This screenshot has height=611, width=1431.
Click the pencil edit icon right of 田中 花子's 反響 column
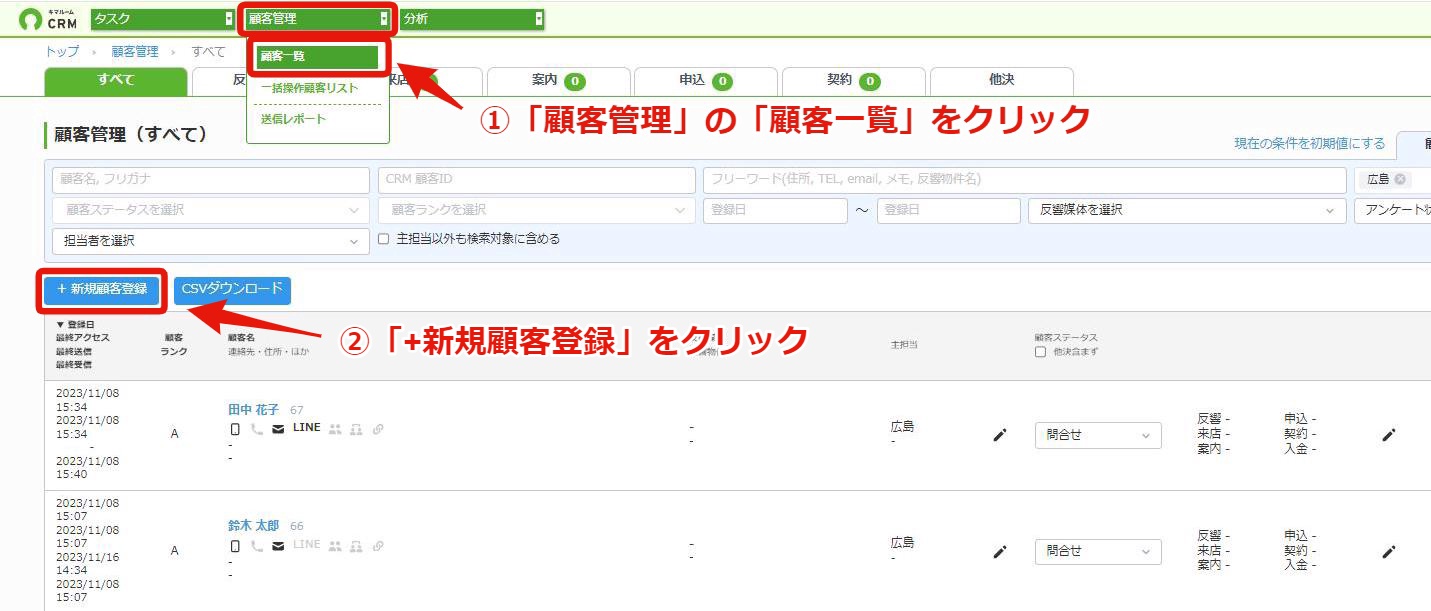1388,435
